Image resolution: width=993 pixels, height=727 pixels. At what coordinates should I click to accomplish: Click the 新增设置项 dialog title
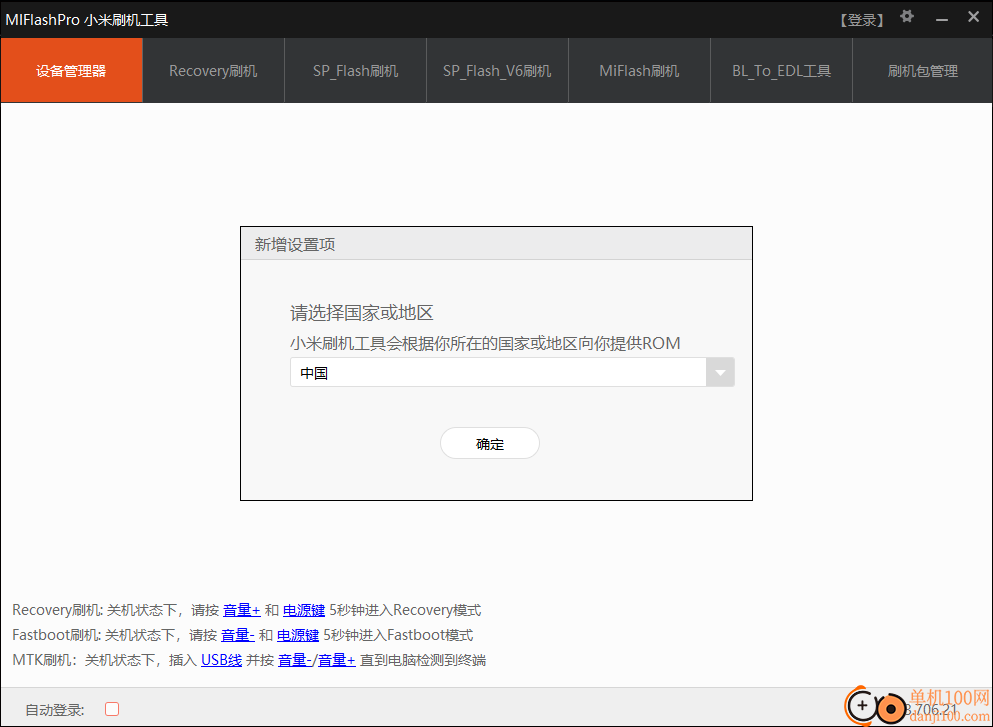tap(294, 244)
